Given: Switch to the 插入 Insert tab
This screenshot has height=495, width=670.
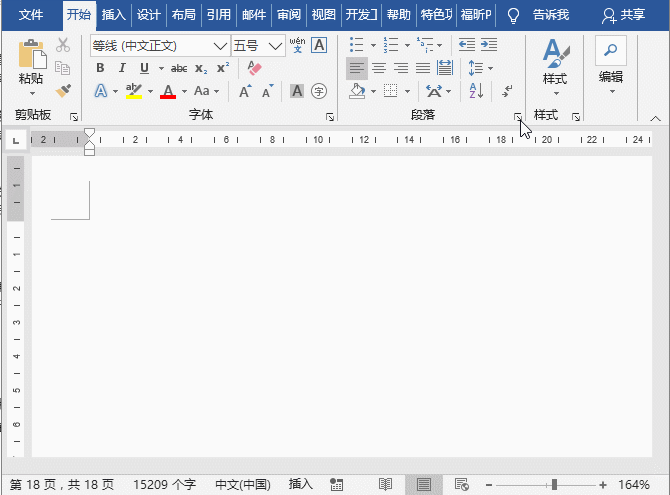Looking at the screenshot, I should point(113,15).
